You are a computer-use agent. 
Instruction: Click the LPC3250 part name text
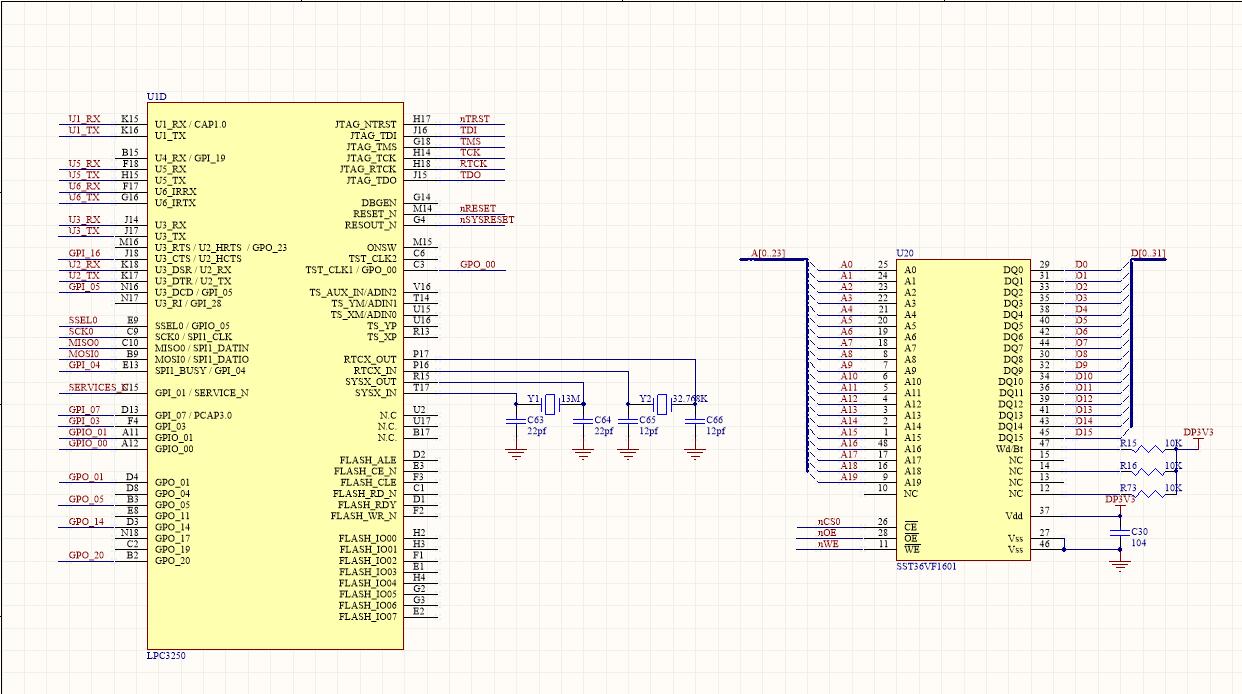point(166,657)
